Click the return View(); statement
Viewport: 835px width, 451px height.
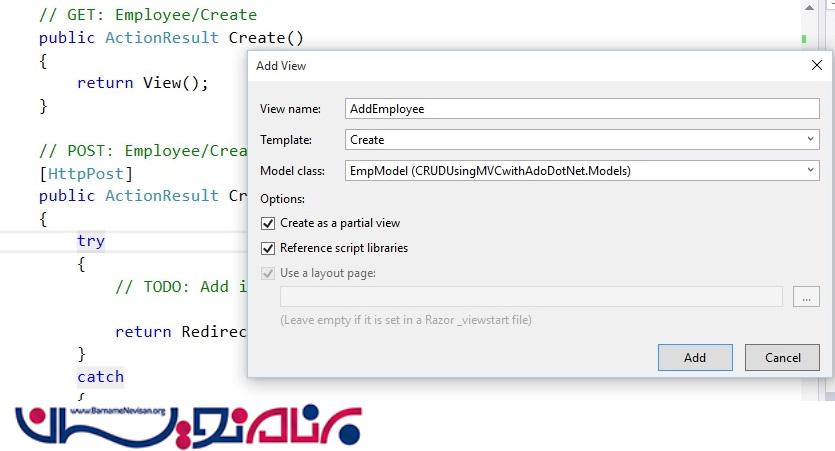coord(142,83)
